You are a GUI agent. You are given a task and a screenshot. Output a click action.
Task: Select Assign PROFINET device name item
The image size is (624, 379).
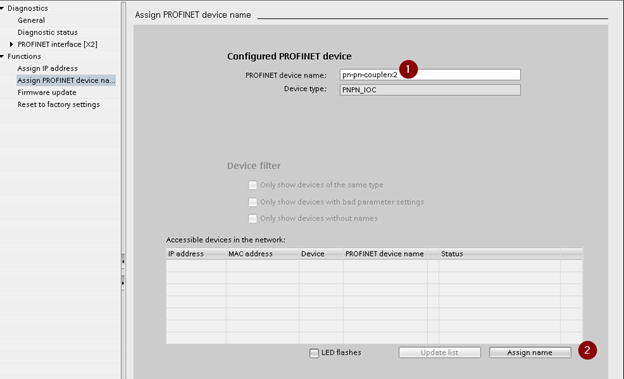click(x=66, y=80)
